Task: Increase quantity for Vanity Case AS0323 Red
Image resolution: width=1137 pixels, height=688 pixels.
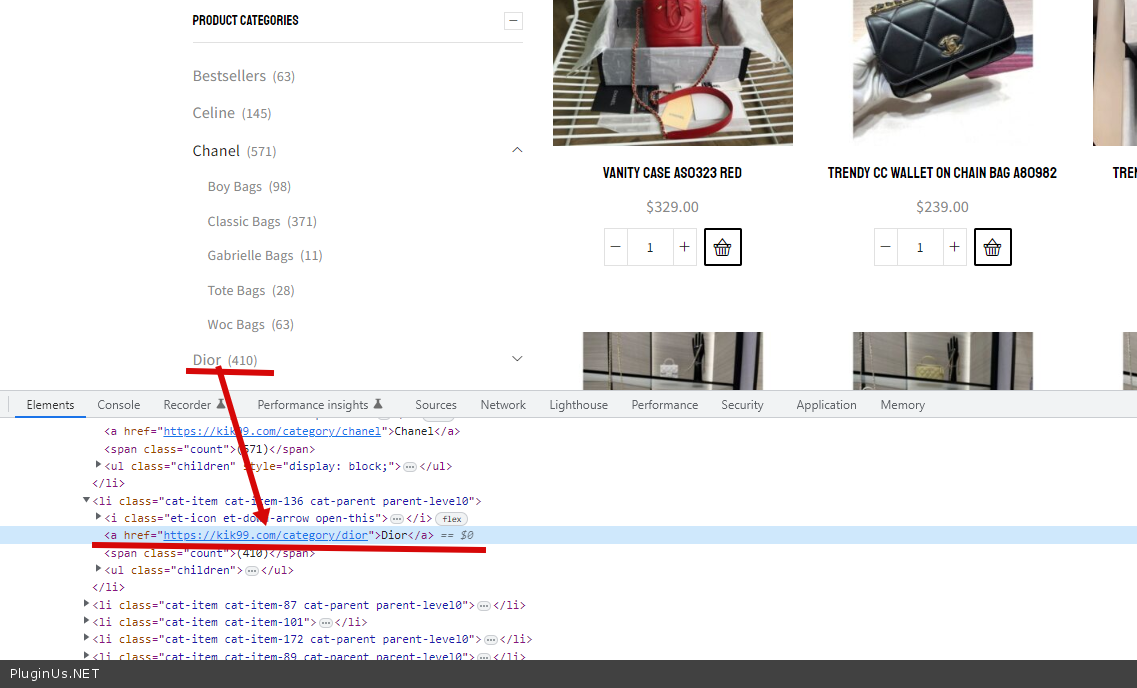Action: click(x=684, y=247)
